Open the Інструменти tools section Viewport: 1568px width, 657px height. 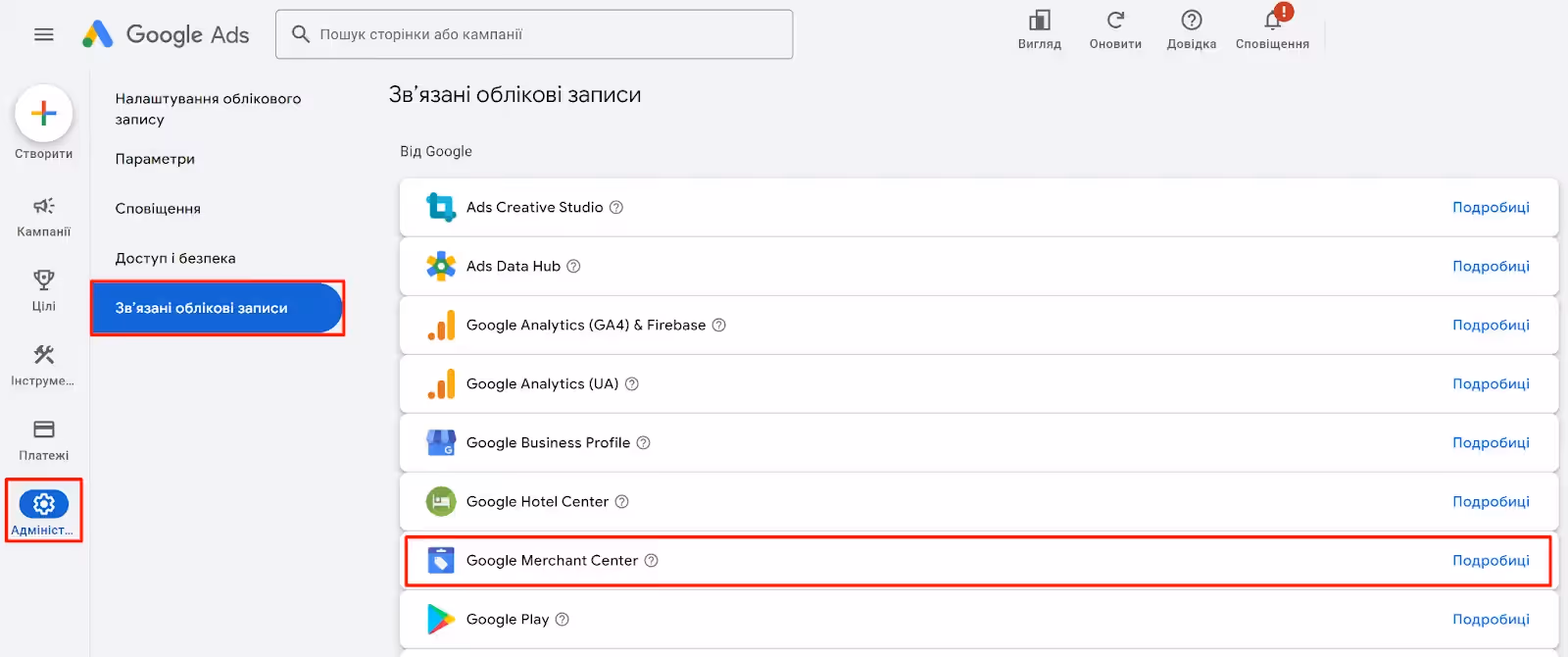pyautogui.click(x=43, y=366)
